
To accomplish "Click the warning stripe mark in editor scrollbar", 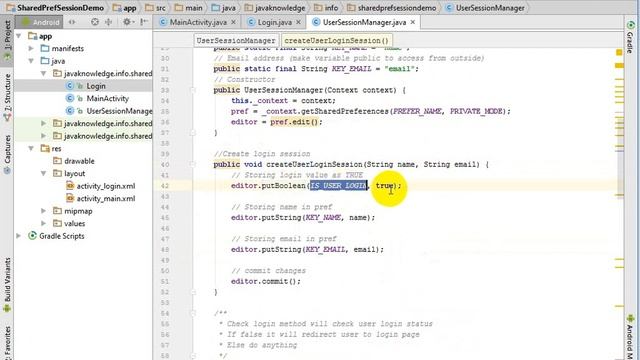I will tap(619, 65).
